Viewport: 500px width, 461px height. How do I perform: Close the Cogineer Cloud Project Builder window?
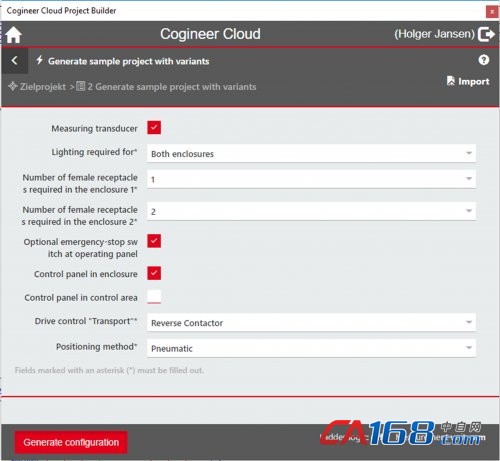click(x=492, y=12)
